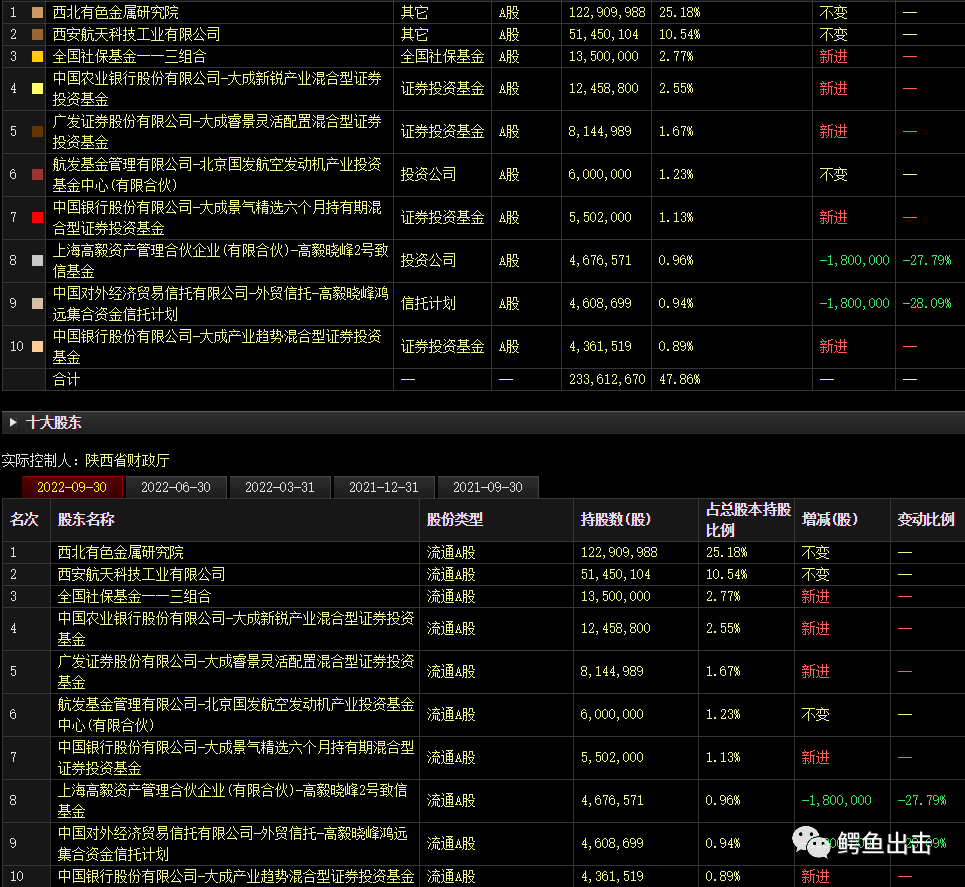Click 投资公司 cell of 航发基金管理 upper row
Viewport: 965px width, 887px height.
click(428, 174)
